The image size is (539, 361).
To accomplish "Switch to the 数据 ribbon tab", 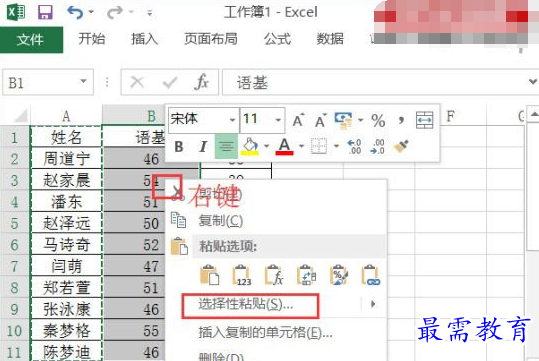I will [x=330, y=39].
